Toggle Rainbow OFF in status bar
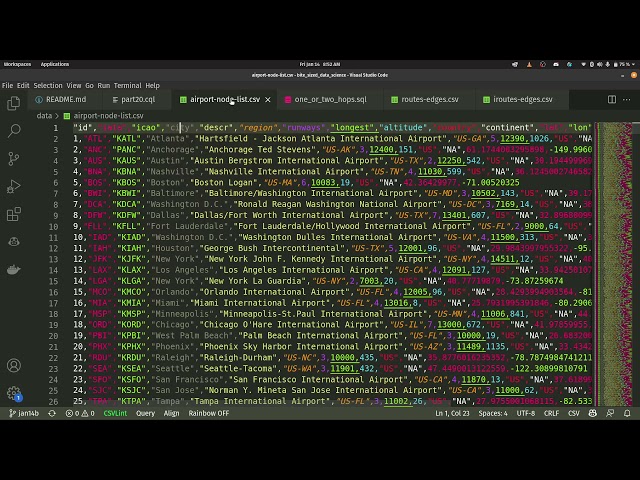Viewport: 640px width, 480px height. pyautogui.click(x=208, y=413)
